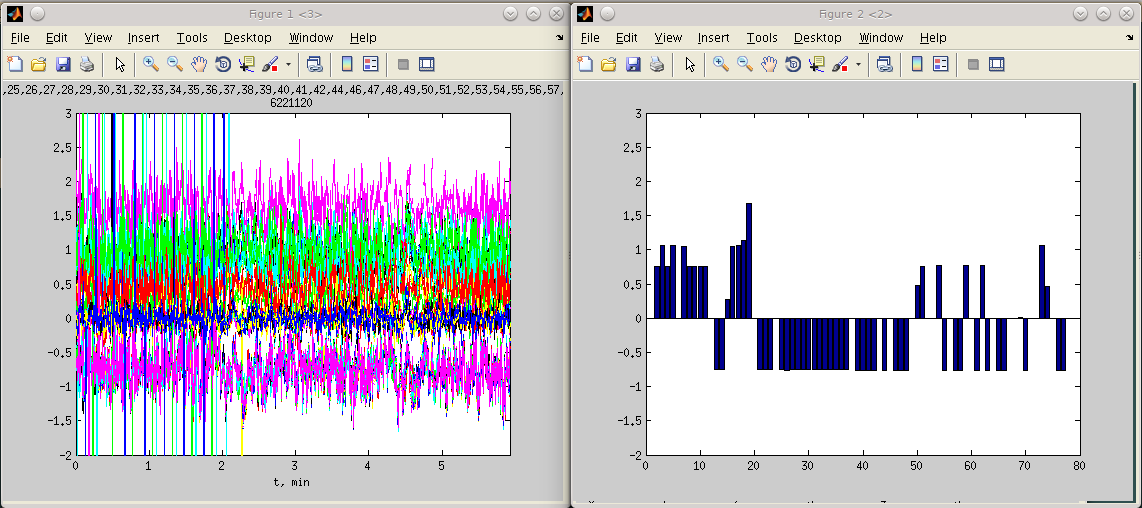Insert colorbar in Figure 1
The height and width of the screenshot is (508, 1142).
click(x=347, y=64)
